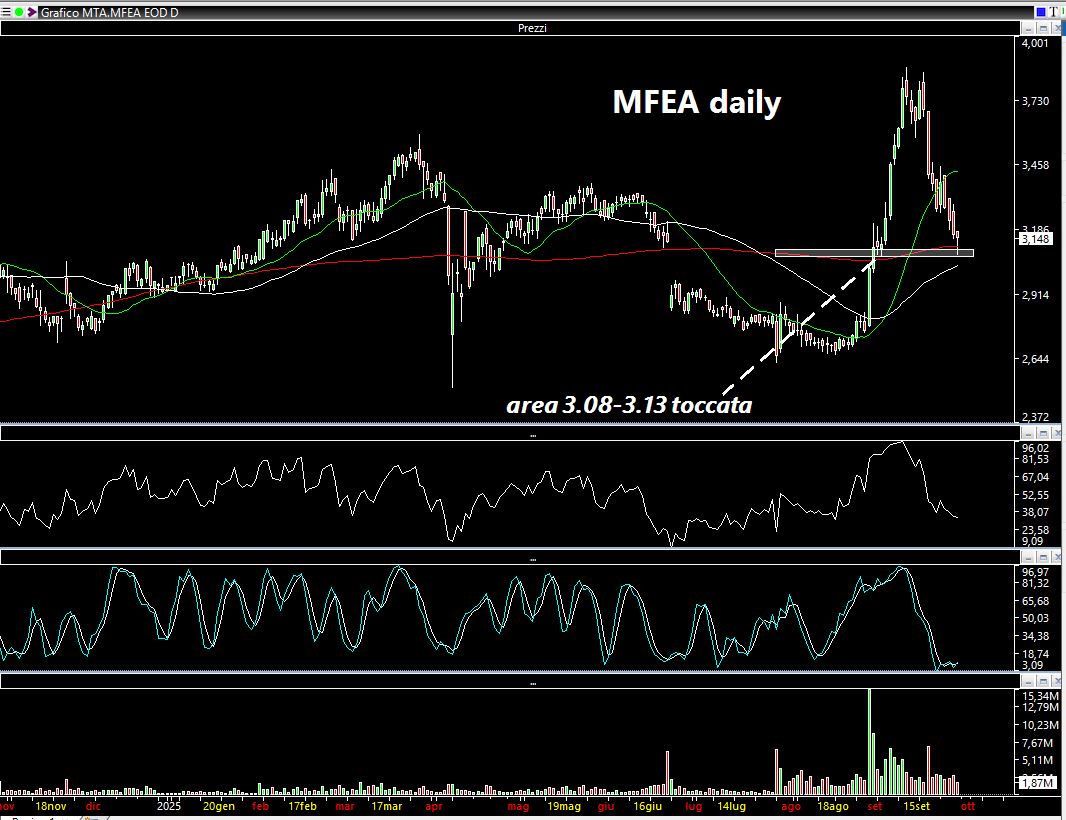The image size is (1066, 820).
Task: Select the T text tool icon
Action: click(1054, 12)
